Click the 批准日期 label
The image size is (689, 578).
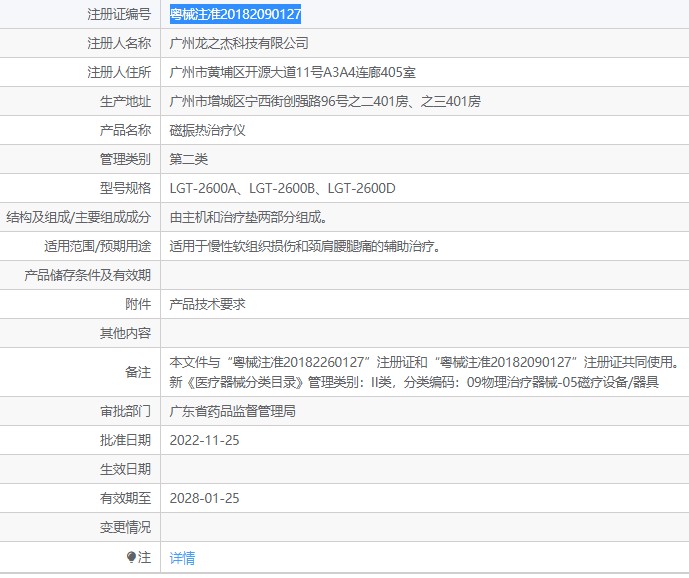(125, 440)
